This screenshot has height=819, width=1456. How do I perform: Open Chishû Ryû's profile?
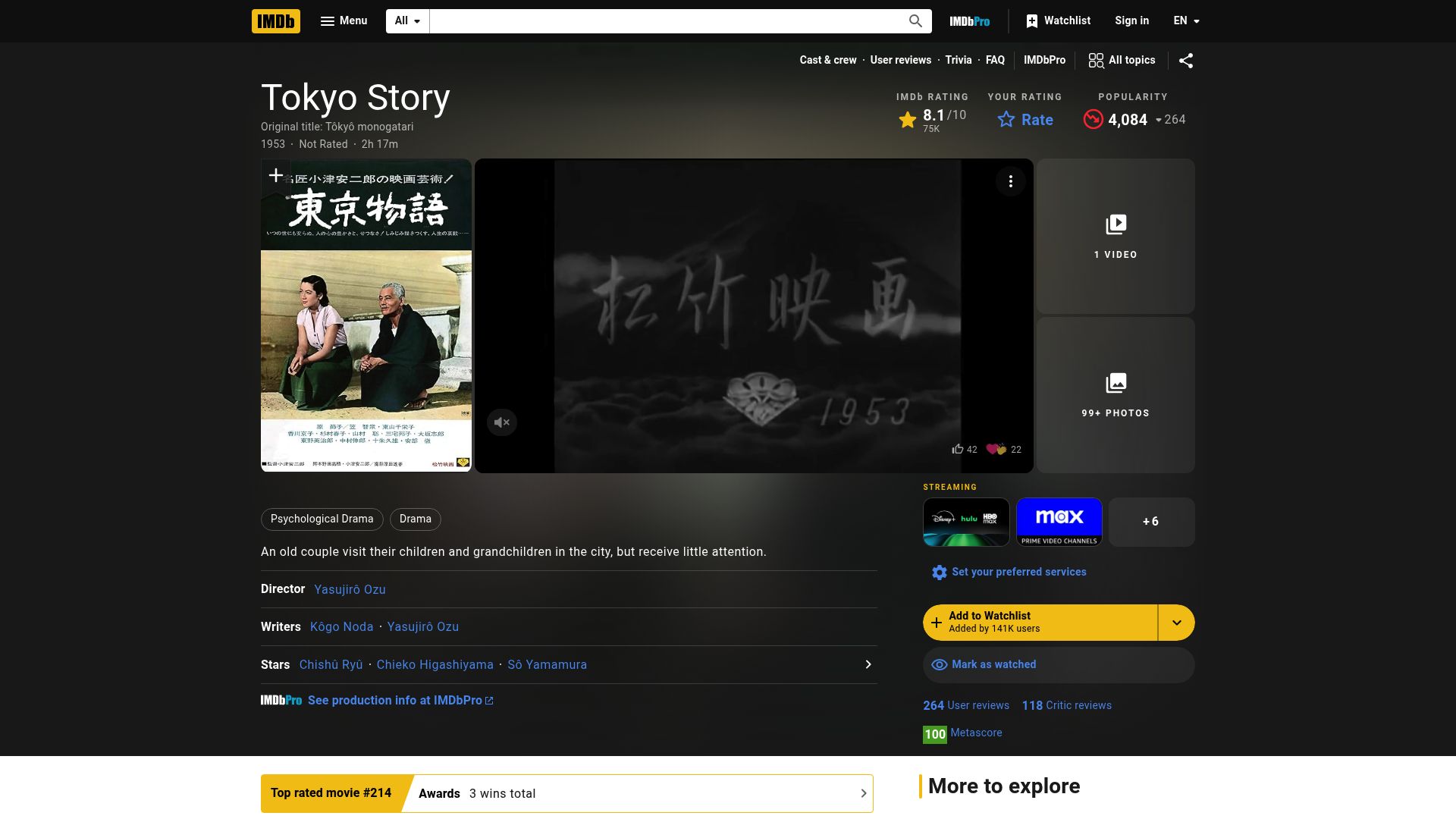click(331, 665)
